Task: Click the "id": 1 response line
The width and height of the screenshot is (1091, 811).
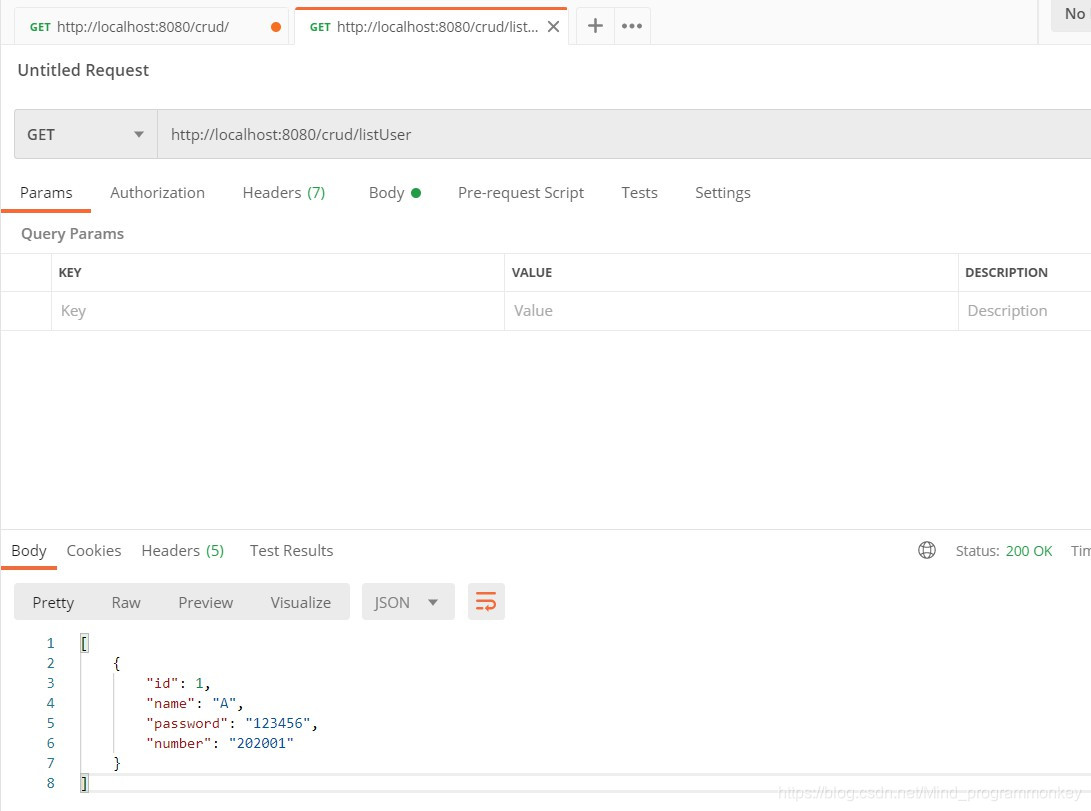Action: coord(178,683)
